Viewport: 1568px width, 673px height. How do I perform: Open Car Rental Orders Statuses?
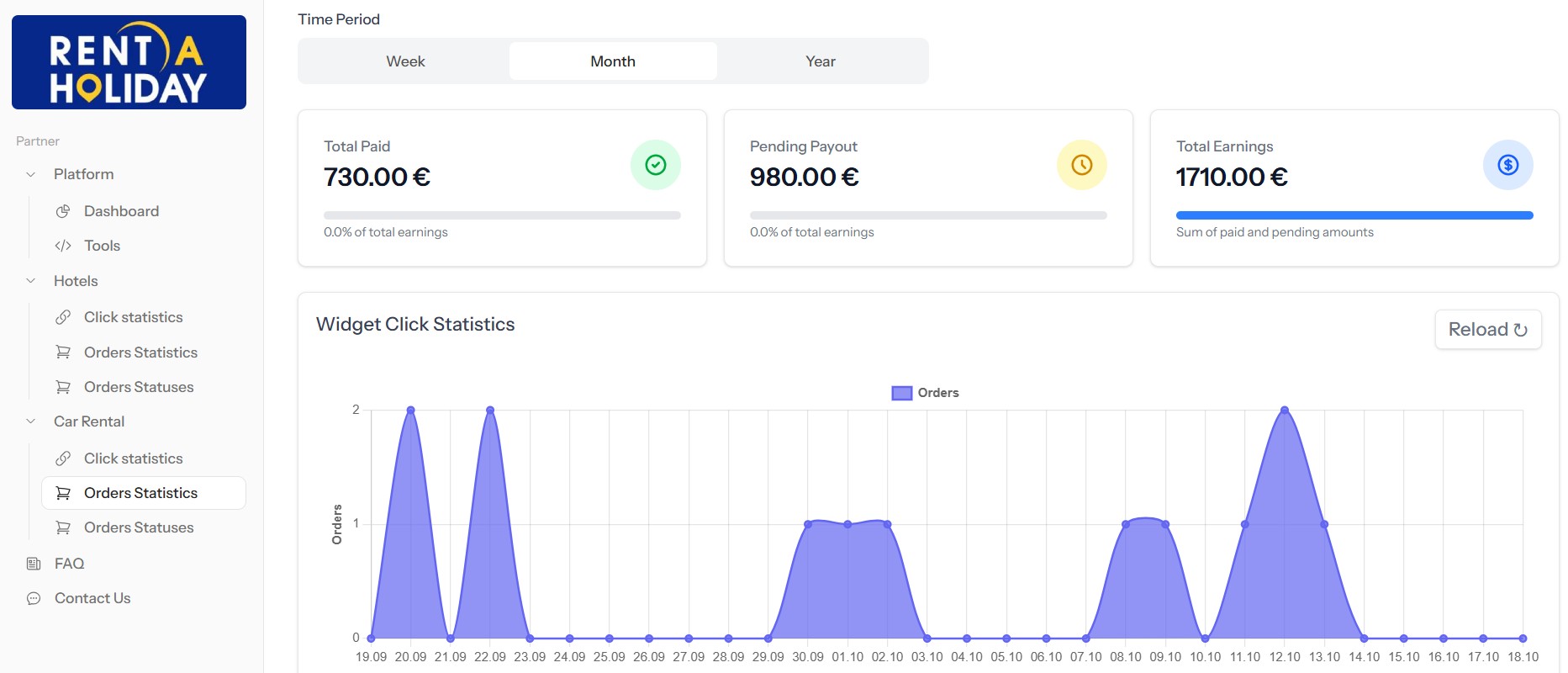(x=139, y=527)
